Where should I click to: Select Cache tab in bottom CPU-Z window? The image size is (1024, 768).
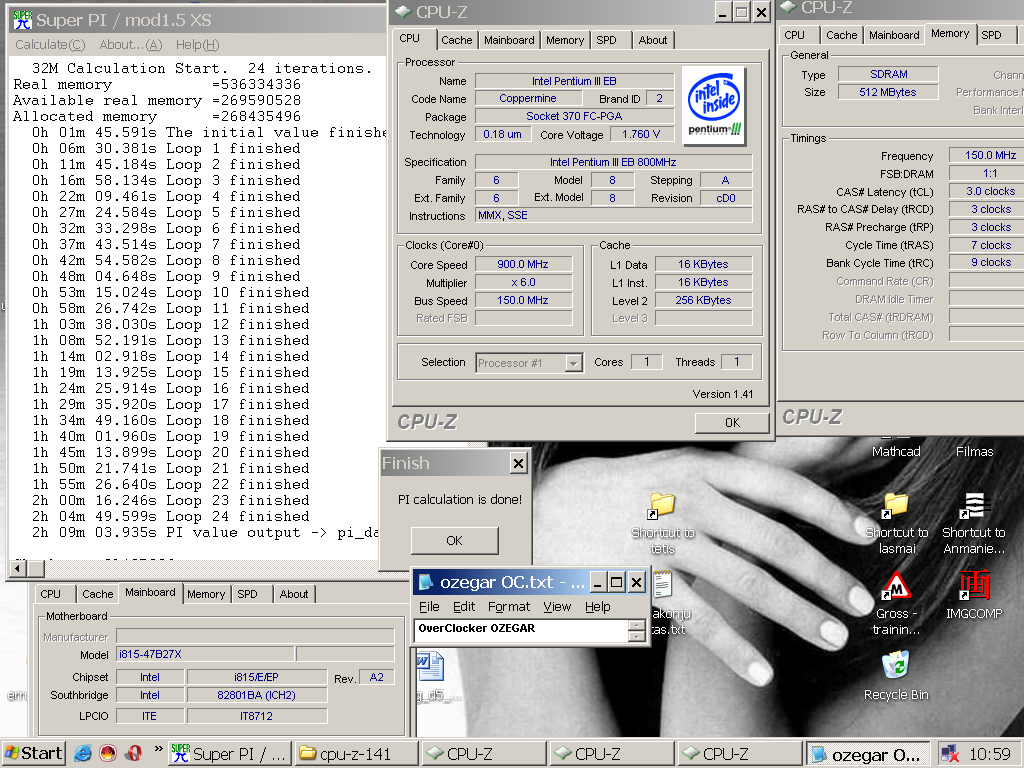click(x=97, y=594)
